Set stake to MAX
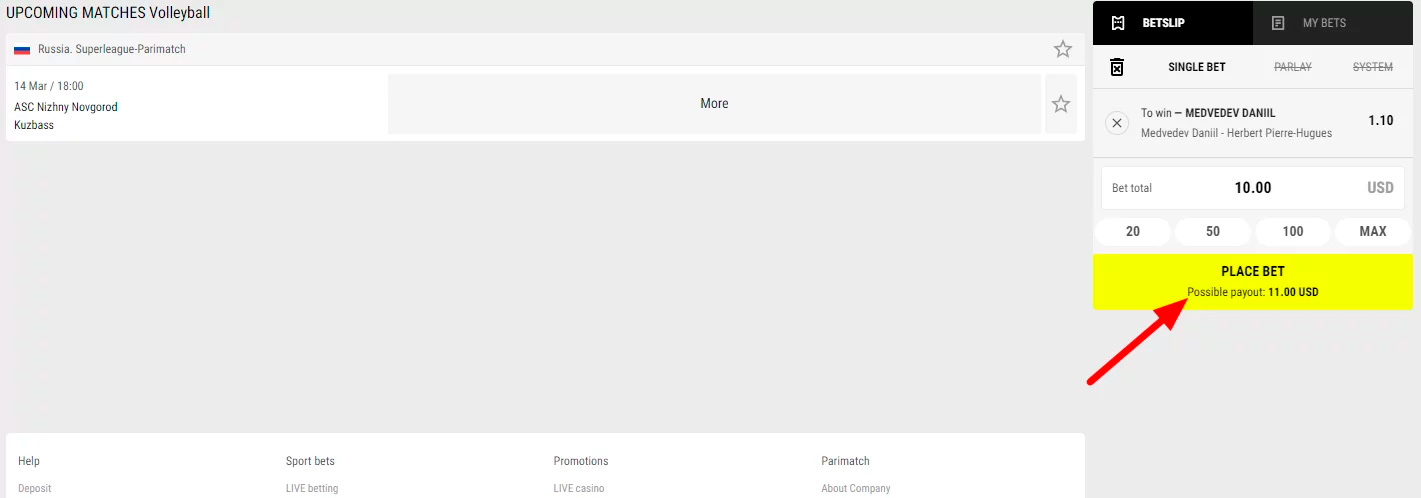 click(x=1373, y=231)
